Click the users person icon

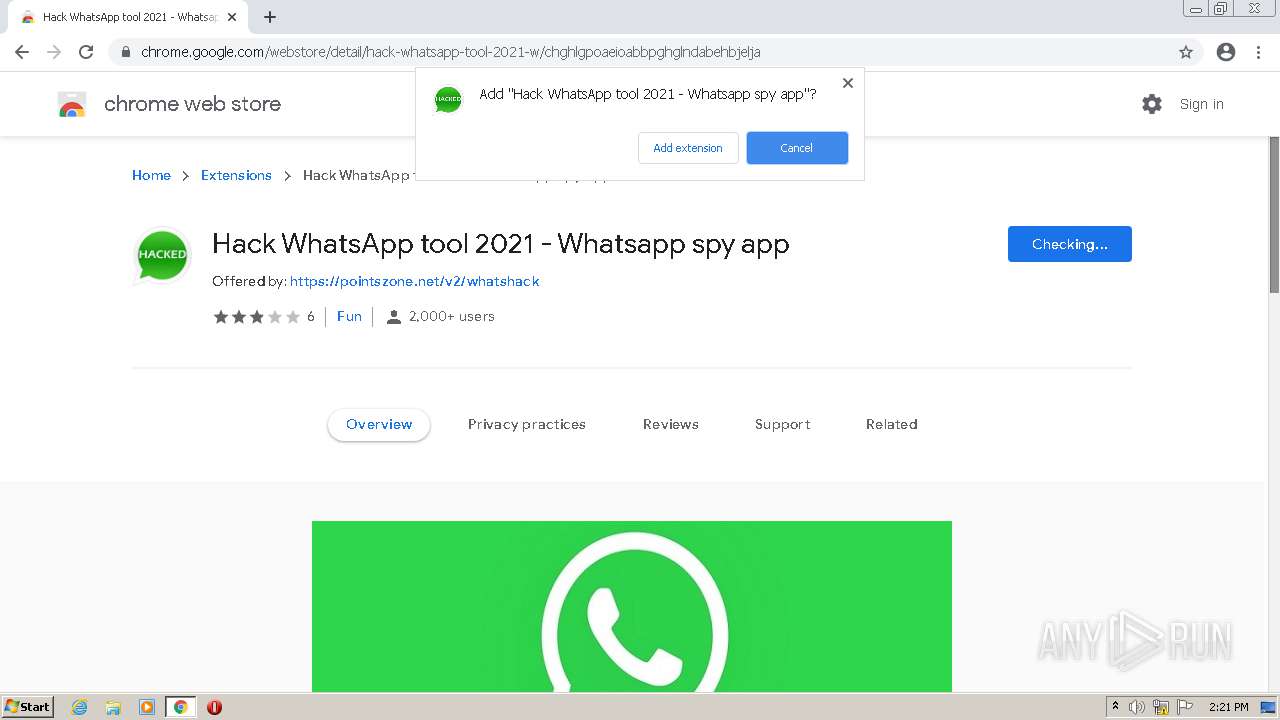(x=394, y=317)
